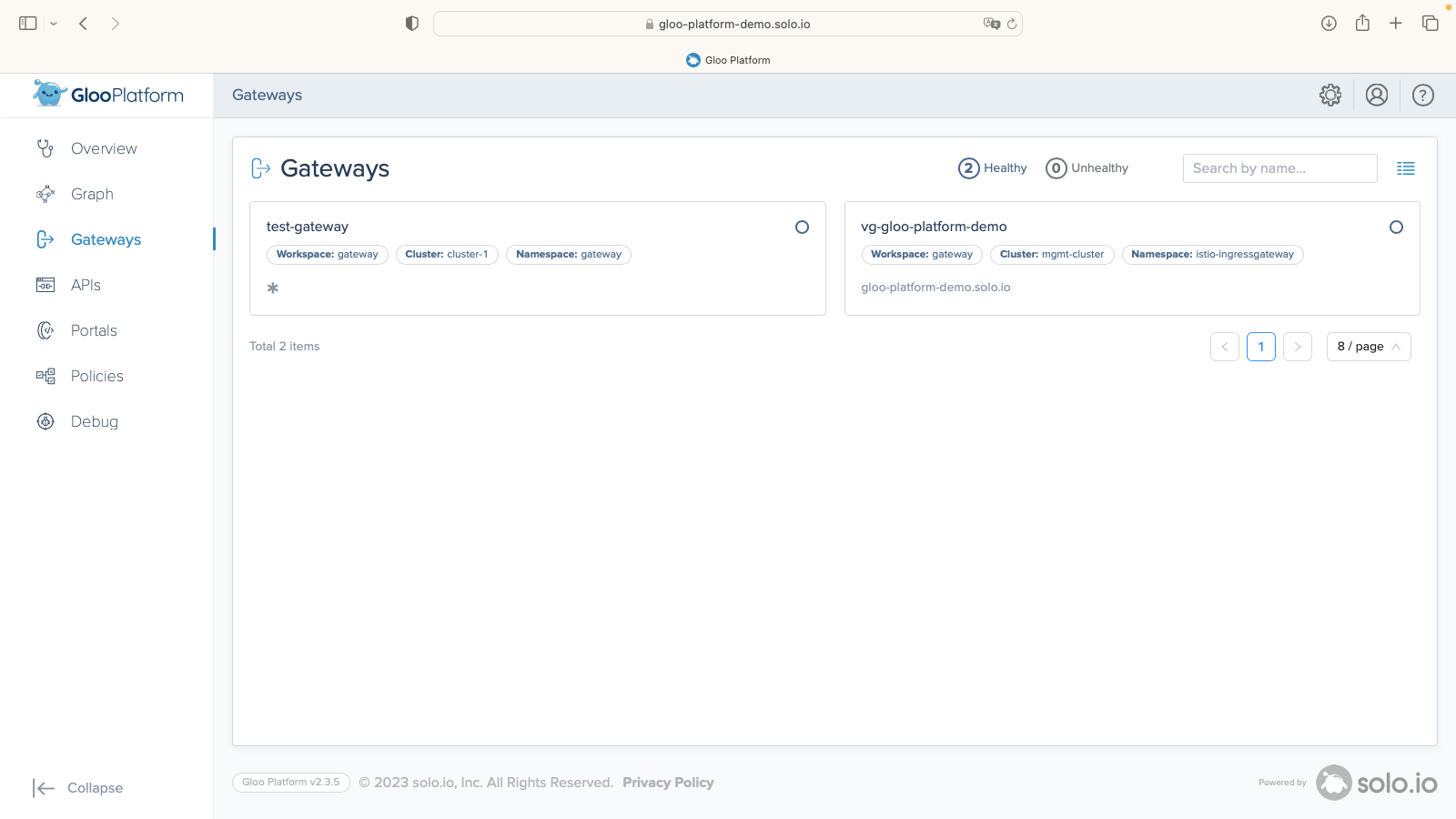Switch to the Gateways section

coord(105,239)
